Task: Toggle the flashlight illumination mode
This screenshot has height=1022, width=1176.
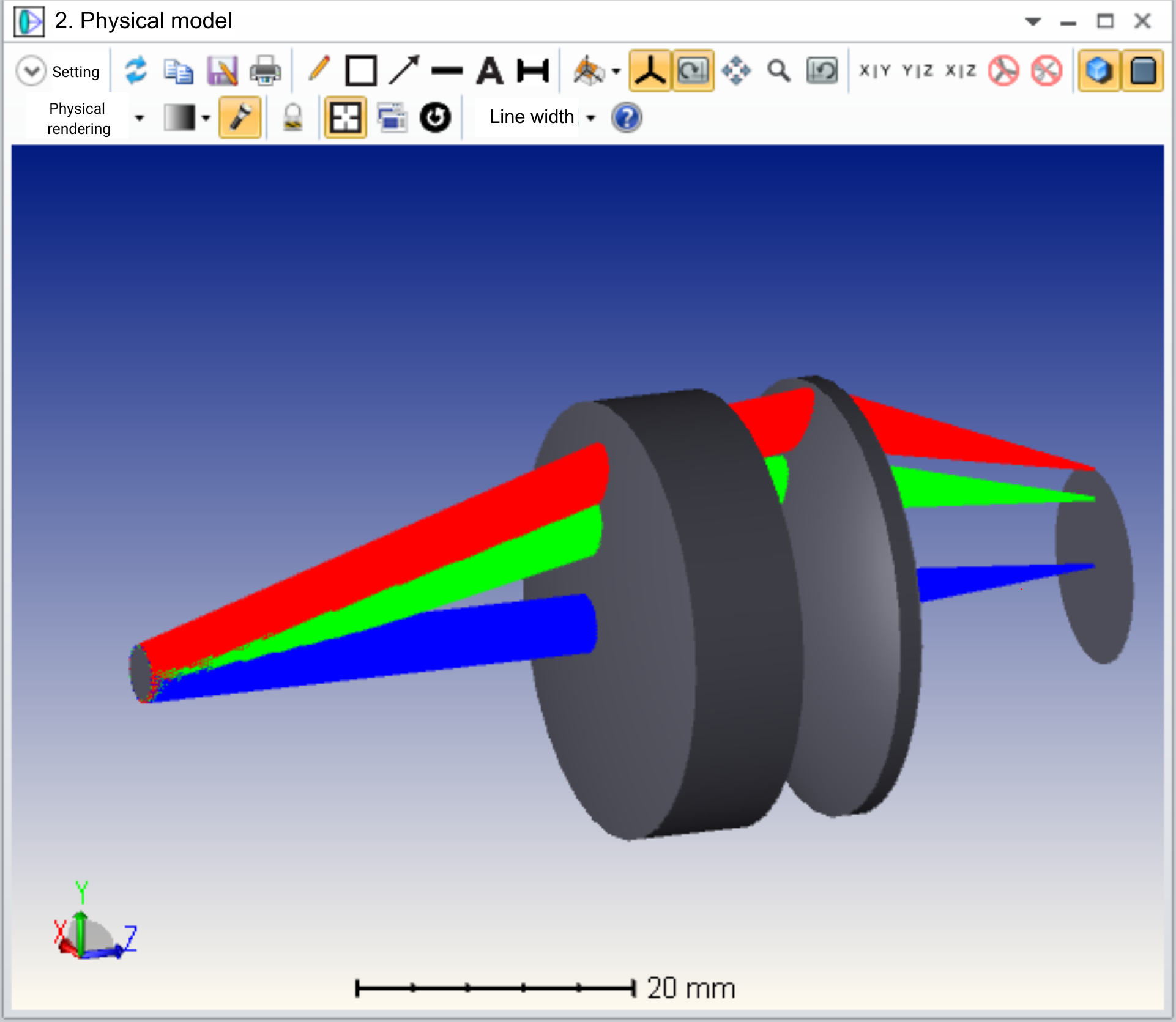Action: (x=240, y=117)
